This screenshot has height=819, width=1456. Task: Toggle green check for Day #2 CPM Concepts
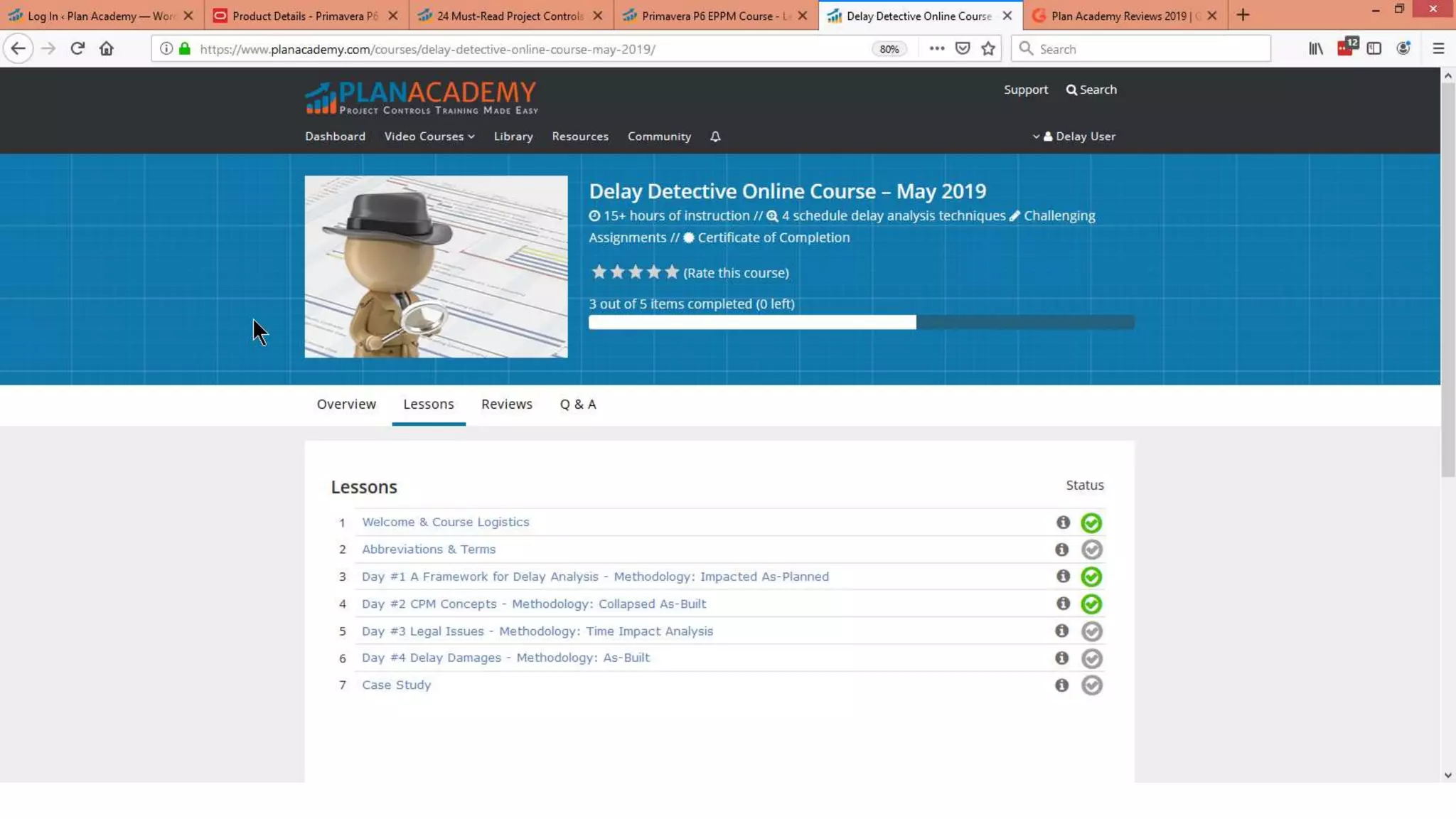(1091, 604)
